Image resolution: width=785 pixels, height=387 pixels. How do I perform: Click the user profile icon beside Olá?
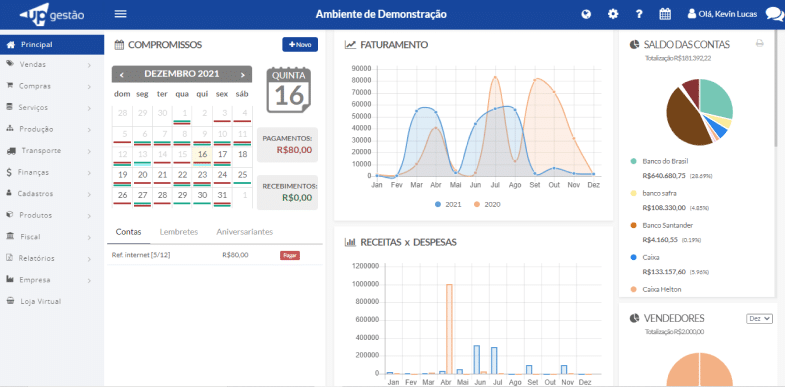coord(692,14)
